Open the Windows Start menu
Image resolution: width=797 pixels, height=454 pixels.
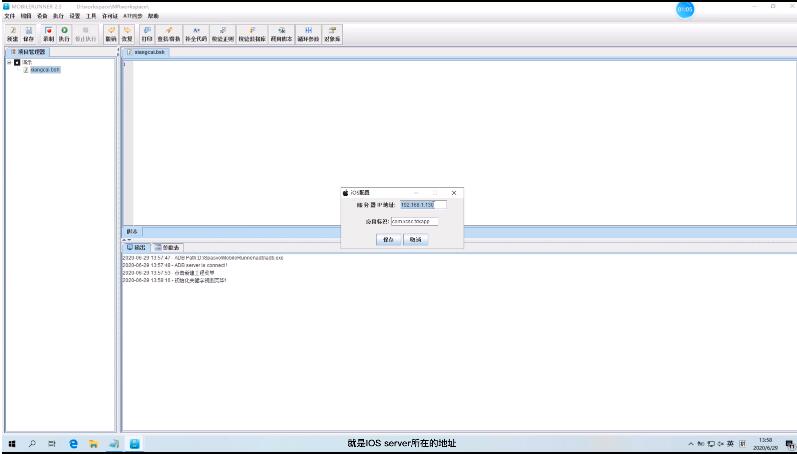click(x=12, y=443)
